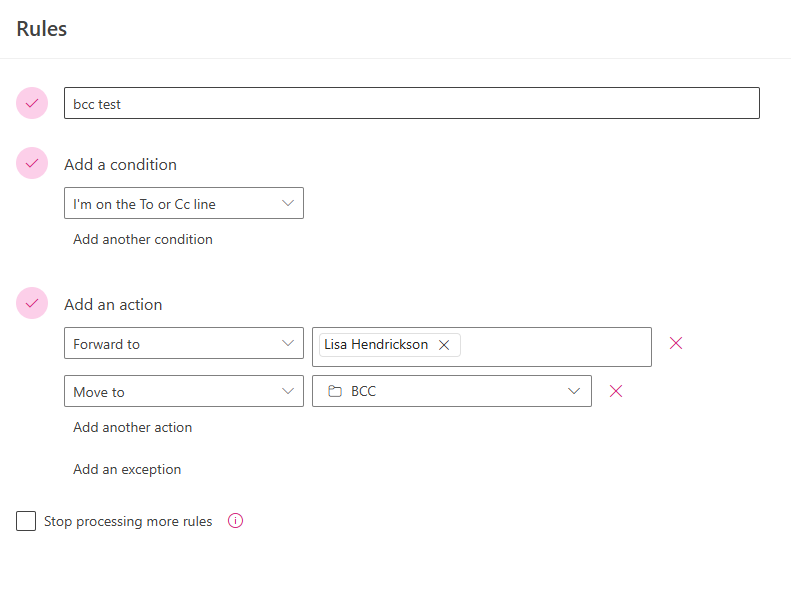Click the Lisa Hendrickson recipient chip
The height and width of the screenshot is (601, 791).
(376, 345)
